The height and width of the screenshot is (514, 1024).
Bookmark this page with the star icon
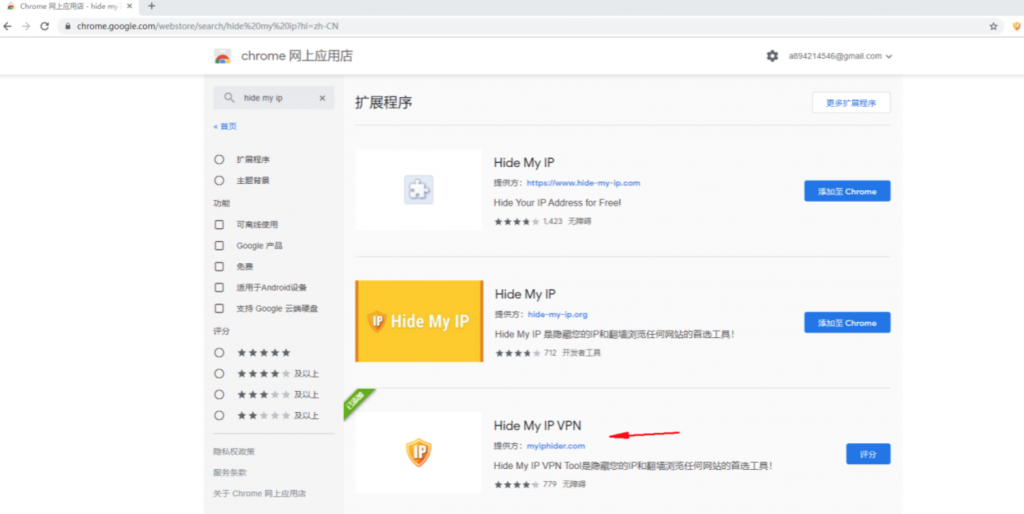993,27
